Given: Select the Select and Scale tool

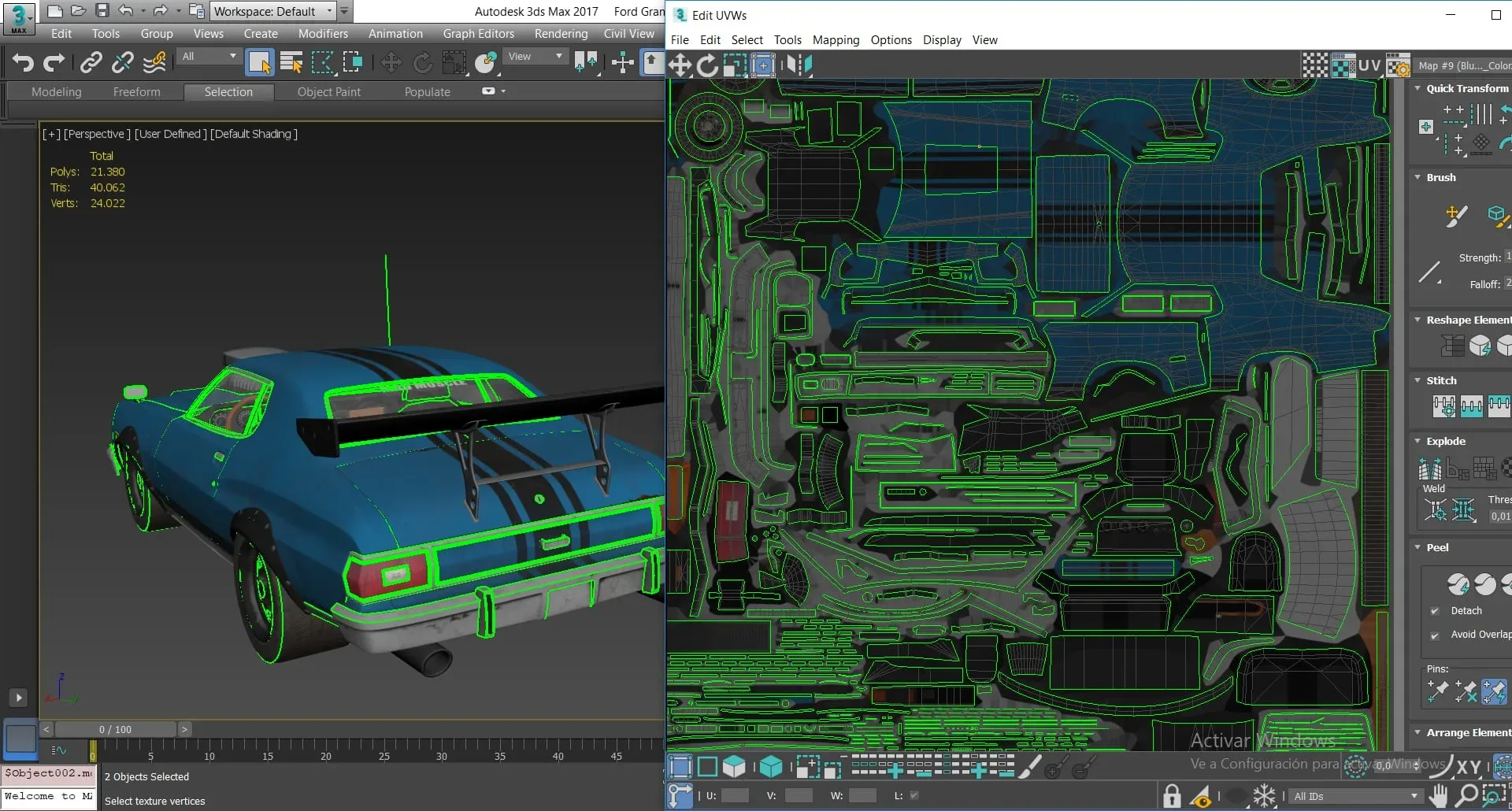Looking at the screenshot, I should [x=454, y=62].
